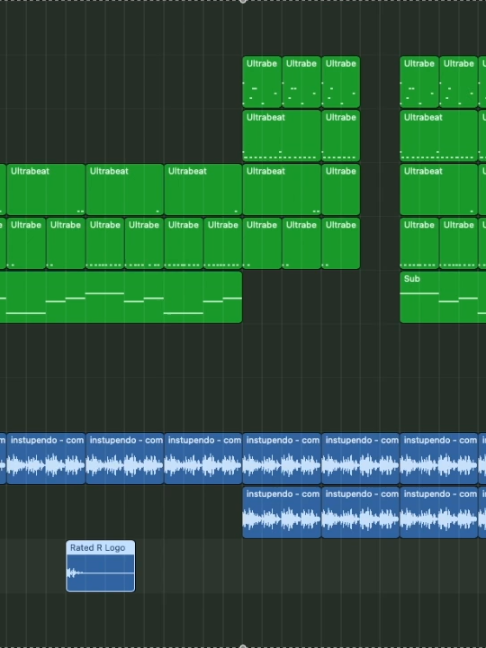This screenshot has height=648, width=486.
Task: Select third full instupendo region on lower audio track
Action: (438, 512)
